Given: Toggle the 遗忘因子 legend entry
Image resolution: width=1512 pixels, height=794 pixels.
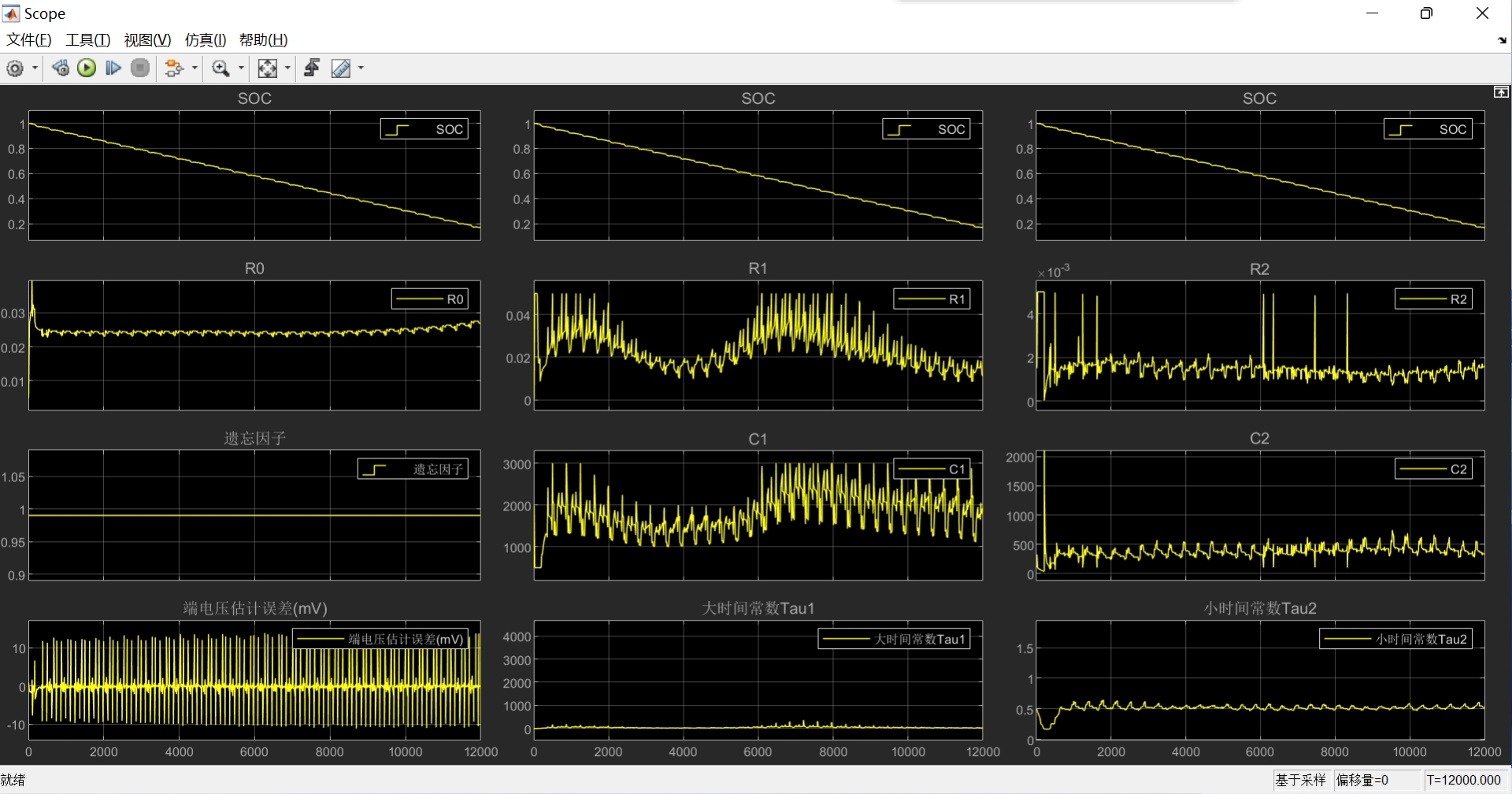Looking at the screenshot, I should [413, 469].
